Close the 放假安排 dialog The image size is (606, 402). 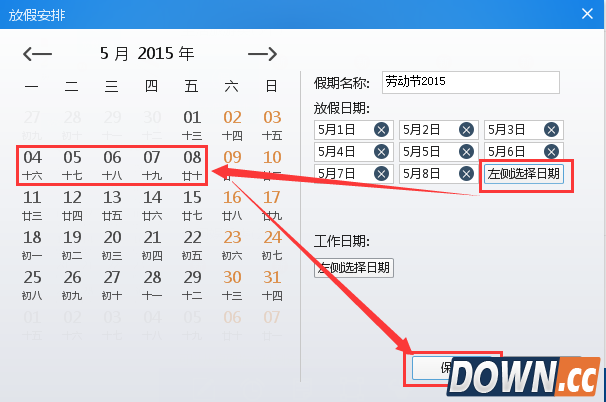588,14
